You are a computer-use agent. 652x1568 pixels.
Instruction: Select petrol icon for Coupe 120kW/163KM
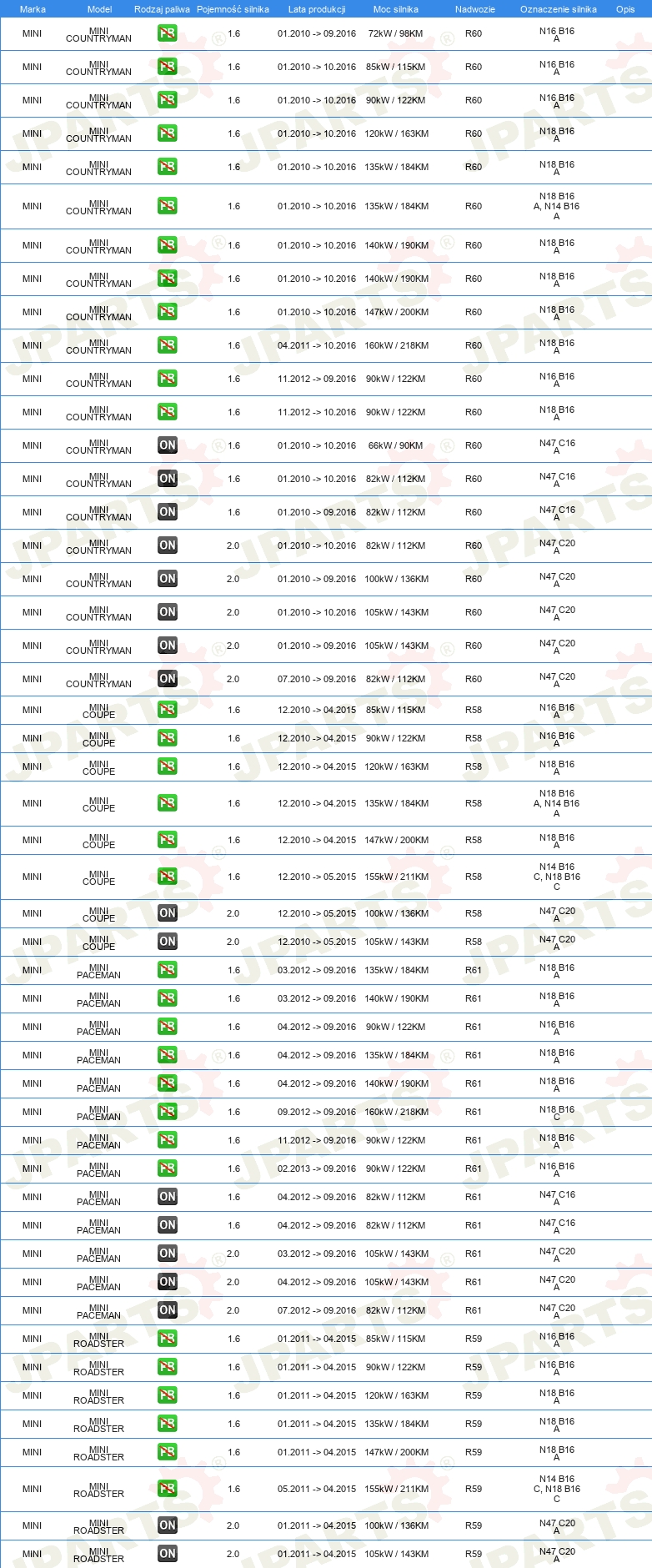(168, 766)
